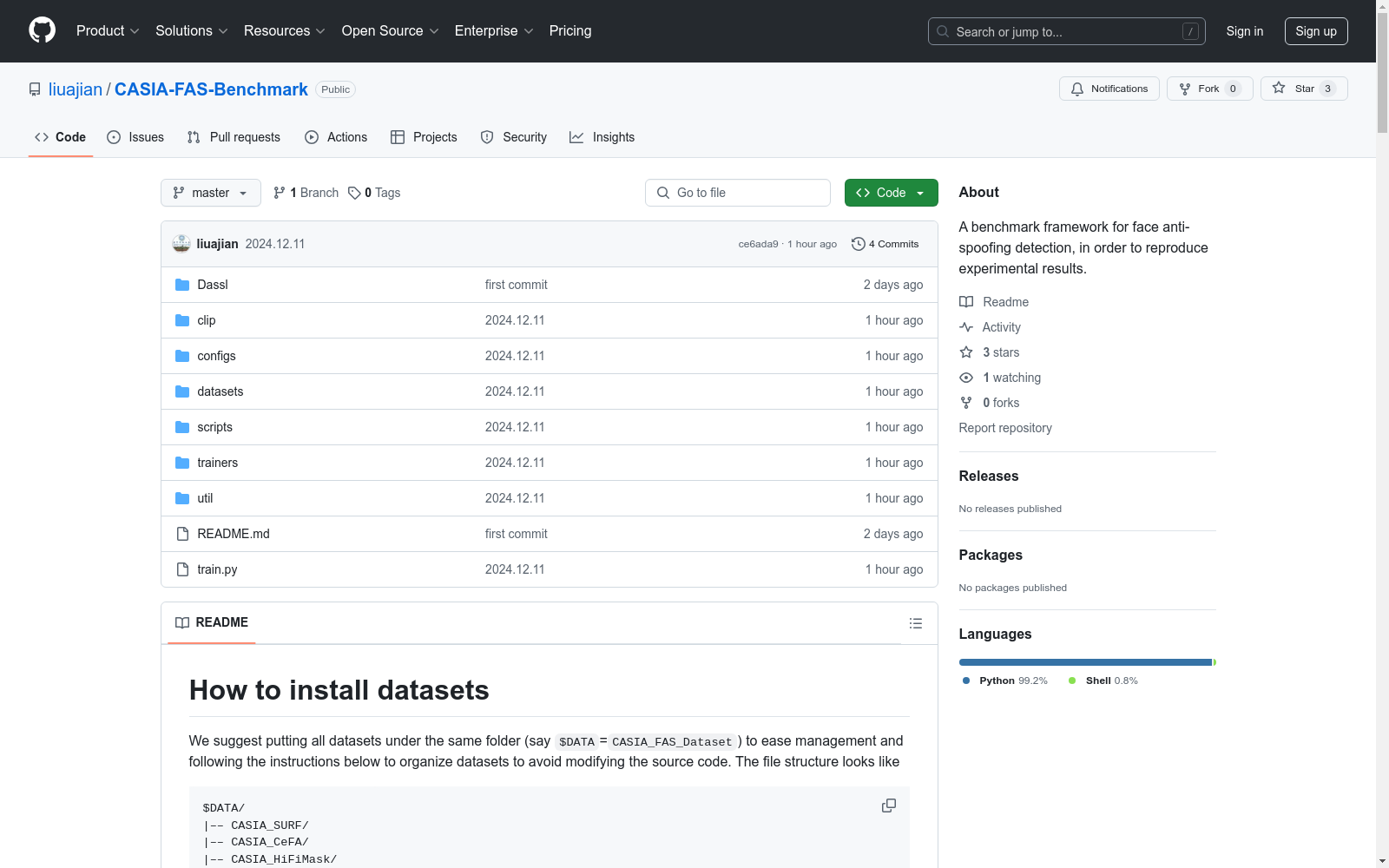Click the train.py file icon
This screenshot has width=1389, height=868.
click(x=182, y=569)
